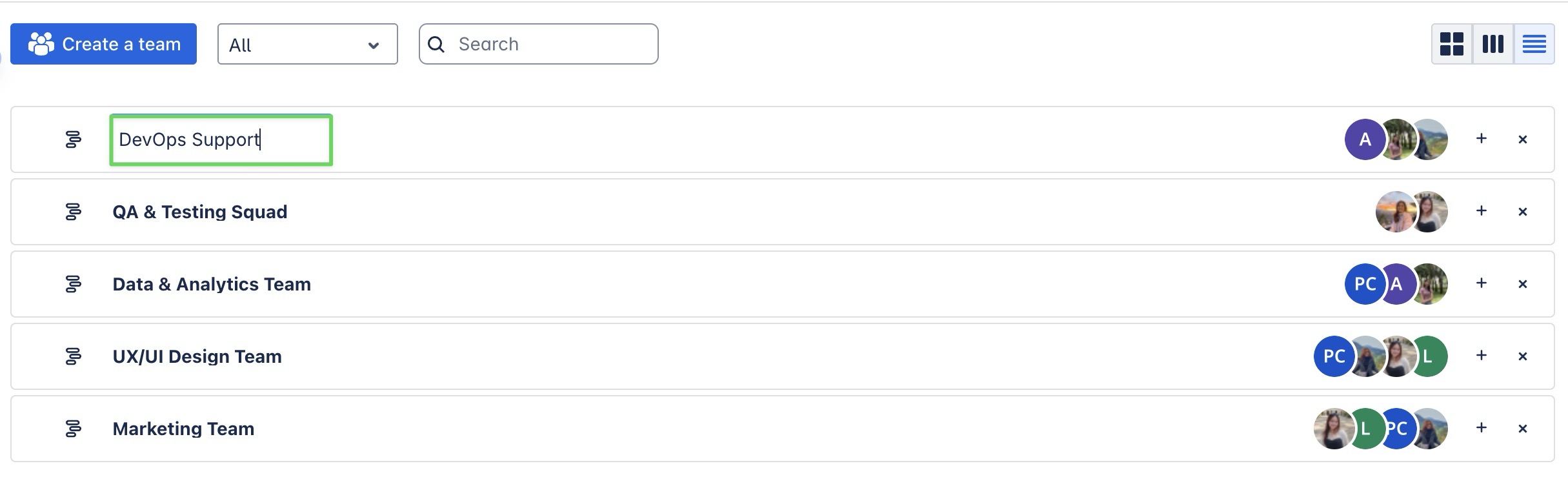Remove the DevOps Support team
1568x479 pixels.
pos(1523,139)
